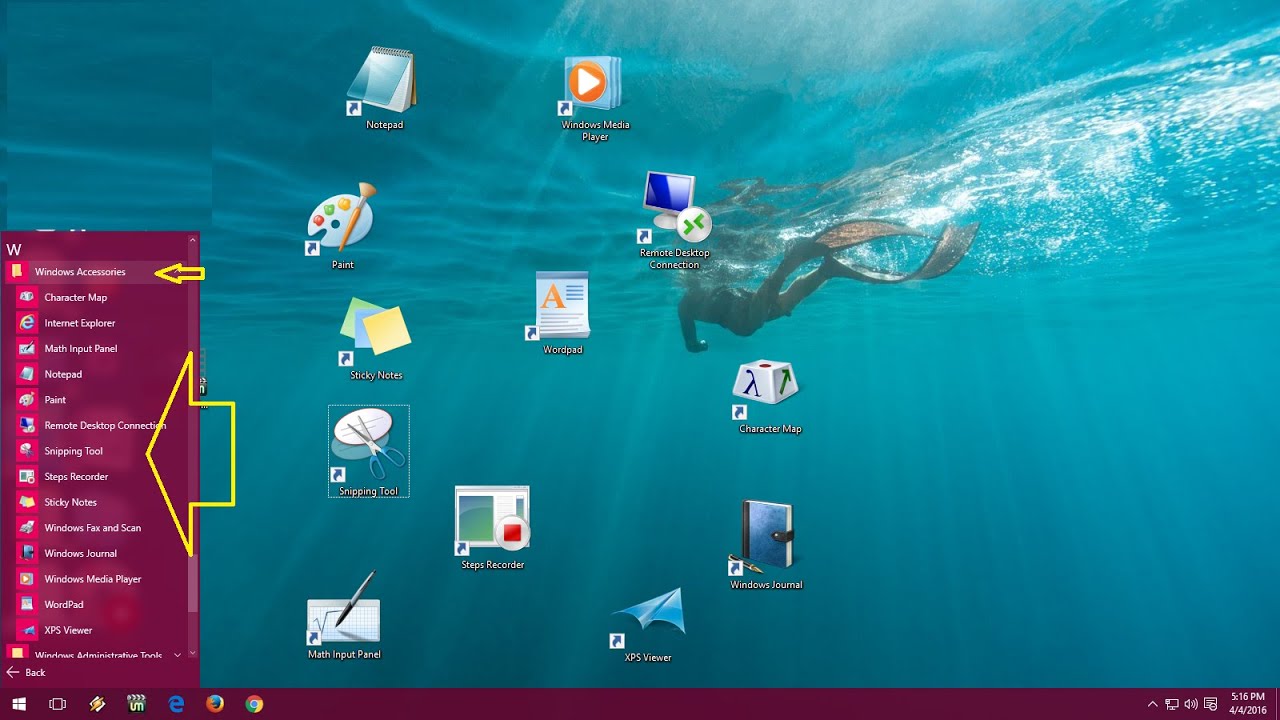
Task: Open Task View from the taskbar
Action: pyautogui.click(x=57, y=704)
